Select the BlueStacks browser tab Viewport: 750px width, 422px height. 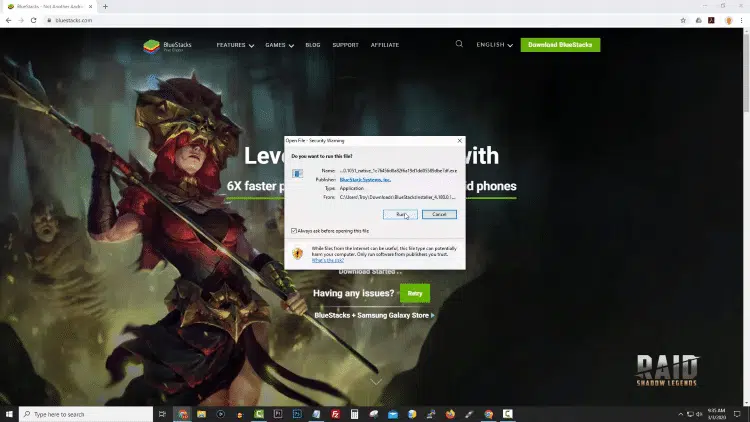tap(49, 7)
